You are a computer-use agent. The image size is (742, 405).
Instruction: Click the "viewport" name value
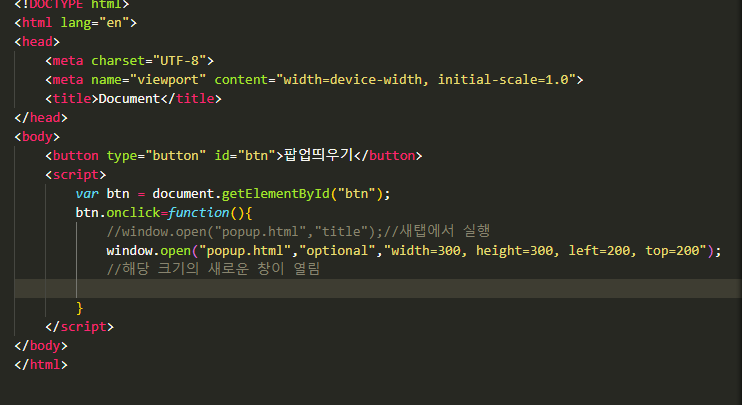click(x=168, y=80)
